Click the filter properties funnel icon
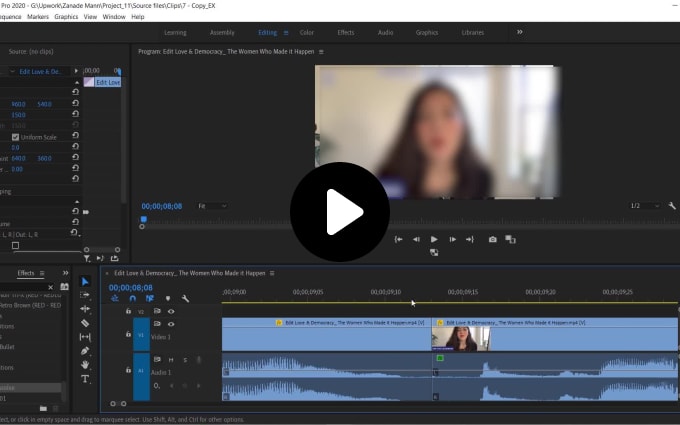This screenshot has height=425, width=680. [87, 258]
